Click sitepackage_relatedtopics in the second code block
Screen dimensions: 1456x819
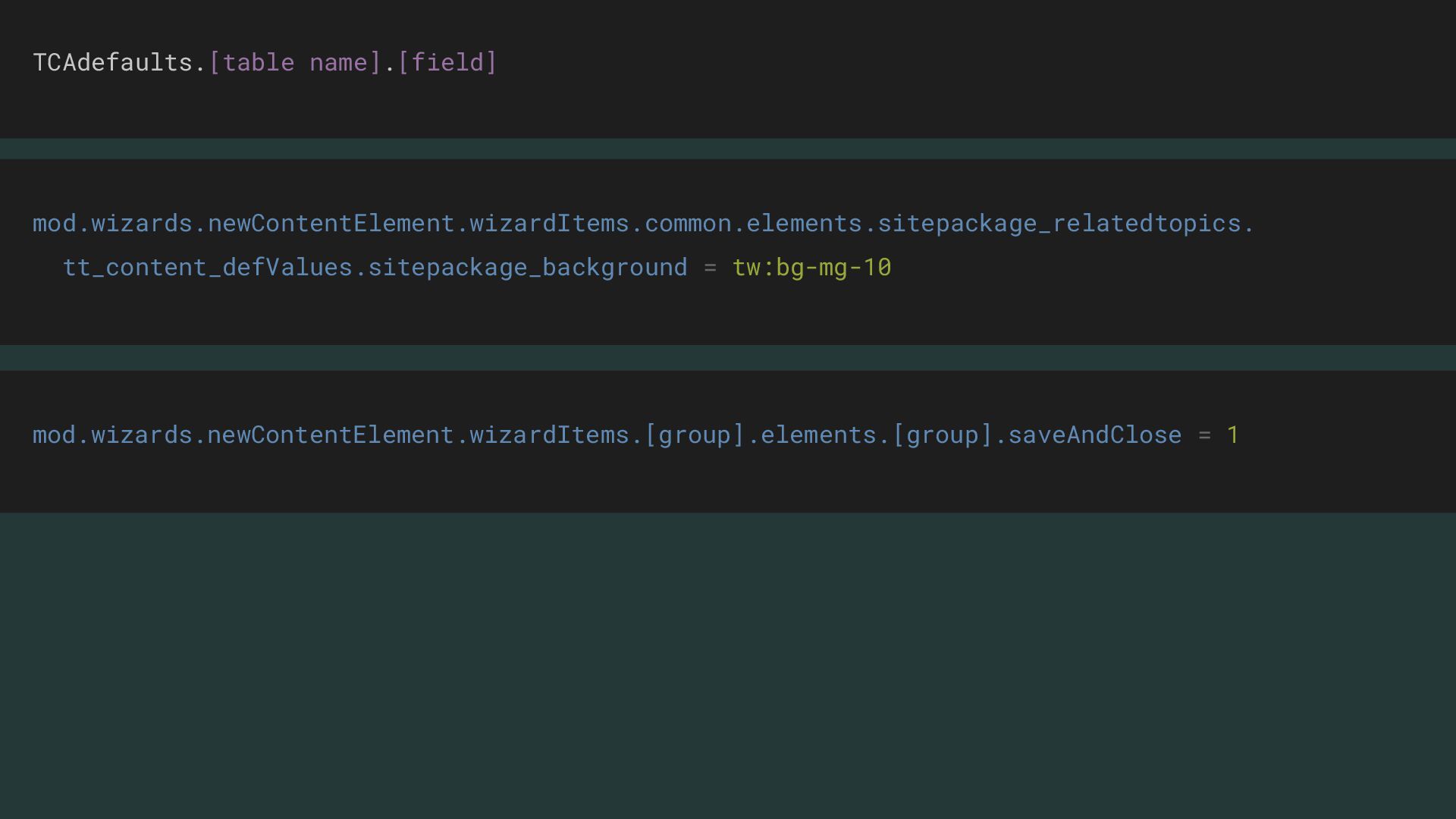[x=1059, y=223]
